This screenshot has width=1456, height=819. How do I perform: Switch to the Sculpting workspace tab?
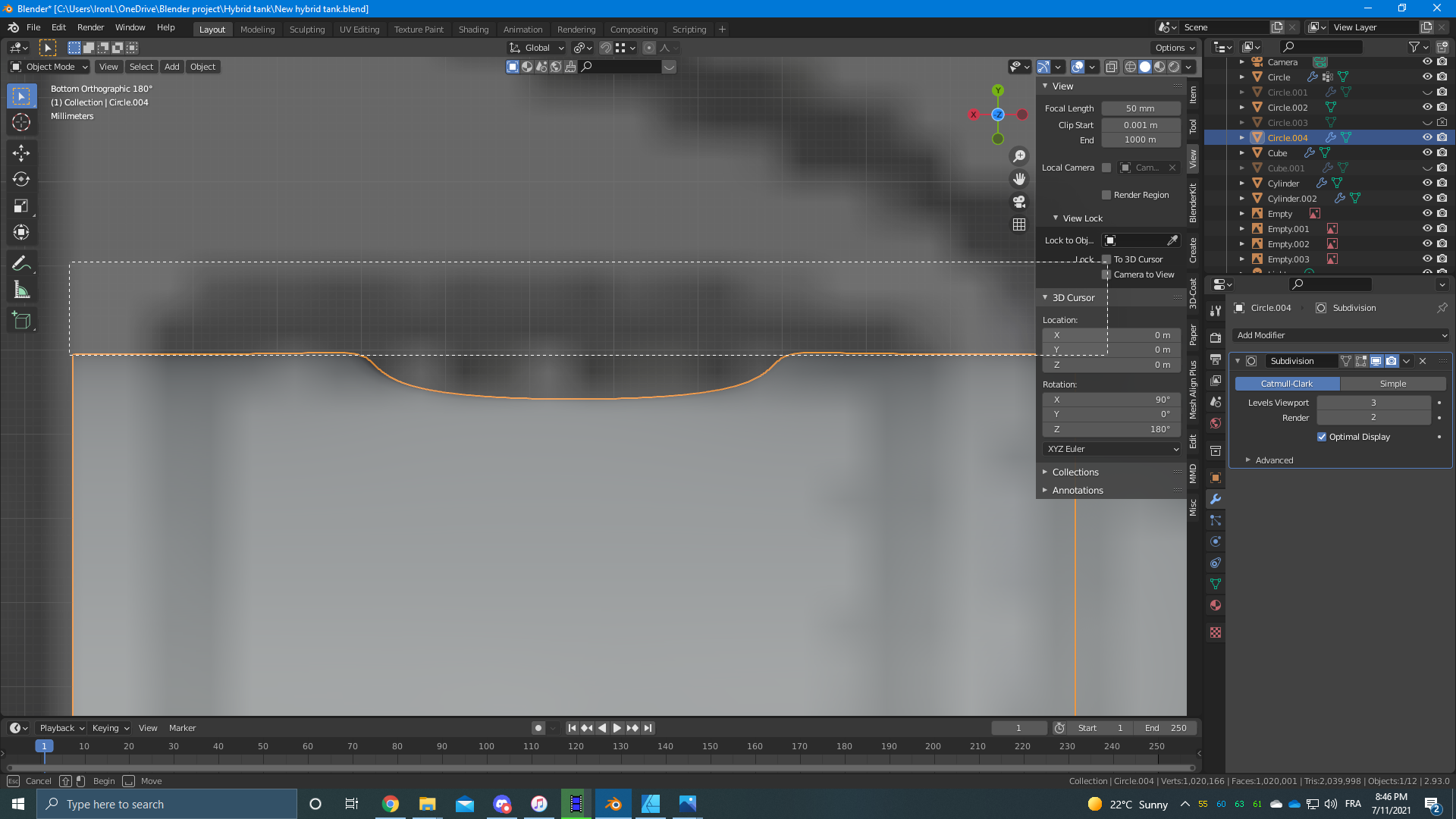point(306,30)
